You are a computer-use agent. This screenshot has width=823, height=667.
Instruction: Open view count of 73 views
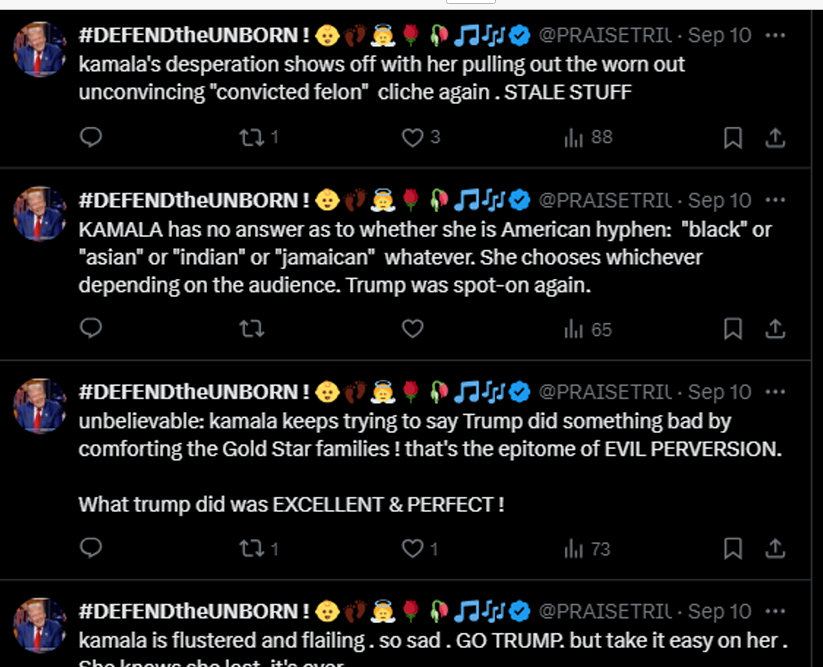tap(588, 548)
